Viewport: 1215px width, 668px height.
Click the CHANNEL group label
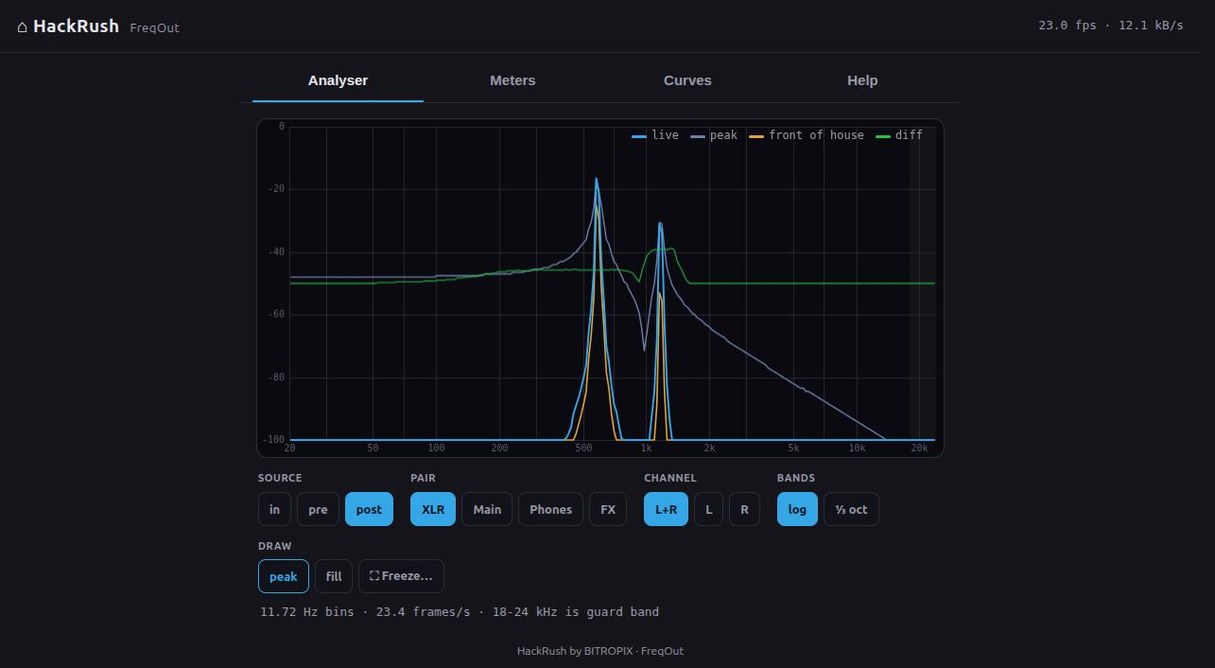[x=670, y=478]
